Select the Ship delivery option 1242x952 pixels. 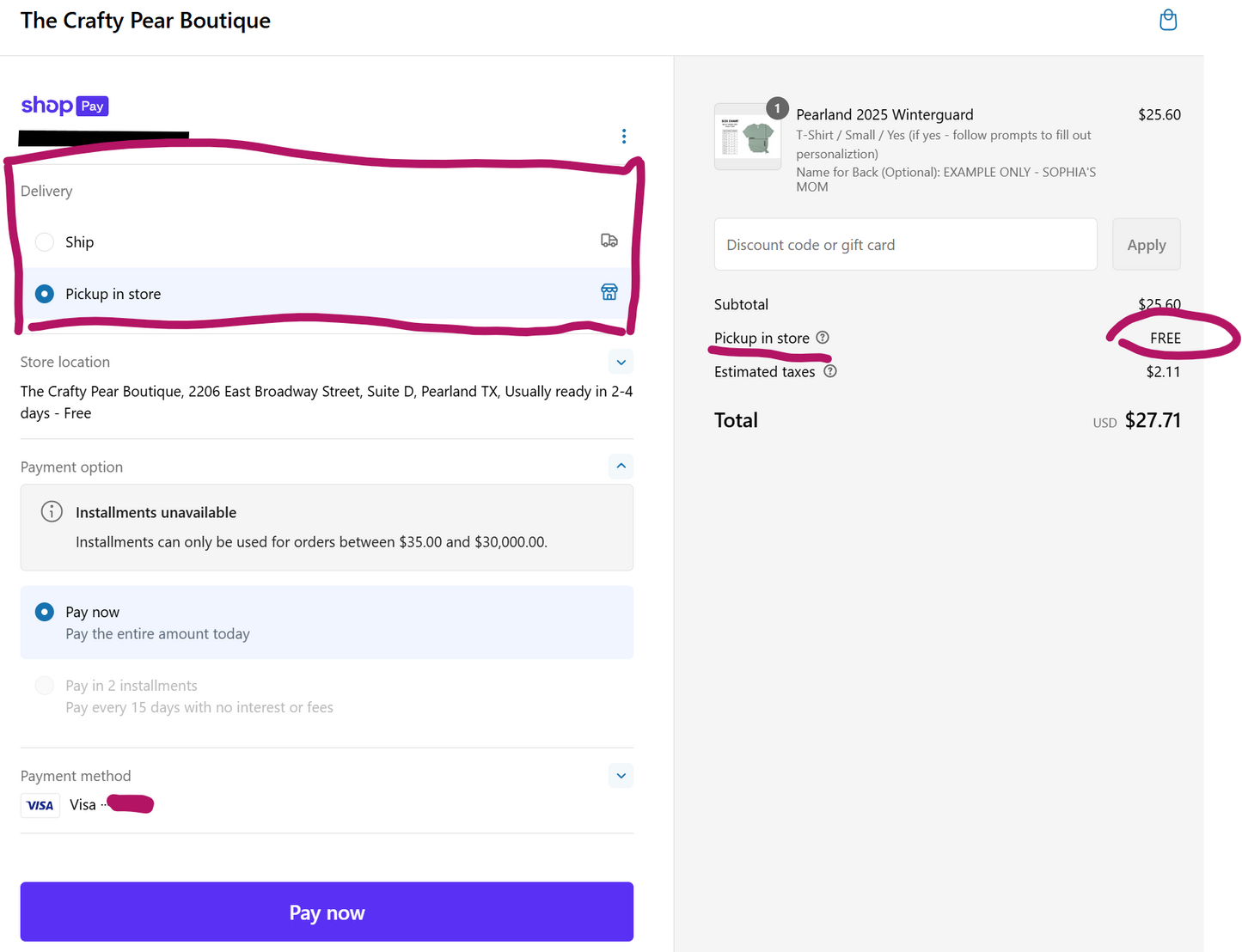45,242
